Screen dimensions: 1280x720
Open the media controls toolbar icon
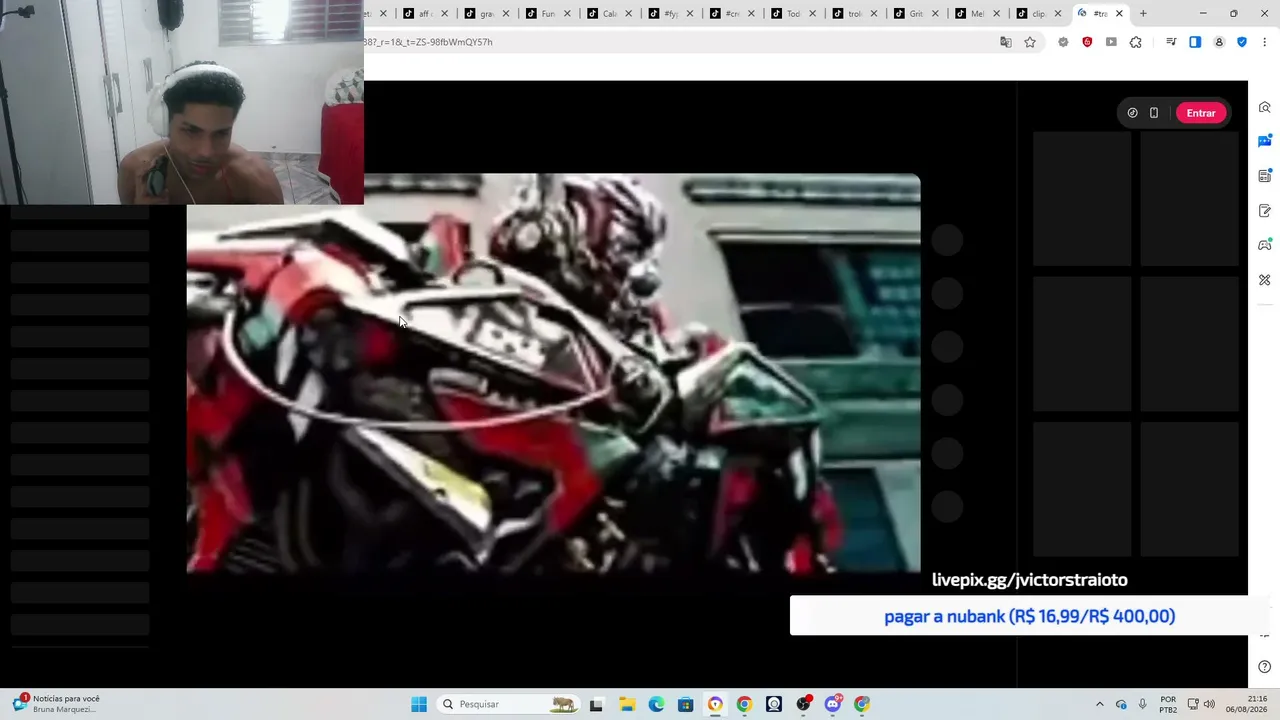click(x=1171, y=42)
